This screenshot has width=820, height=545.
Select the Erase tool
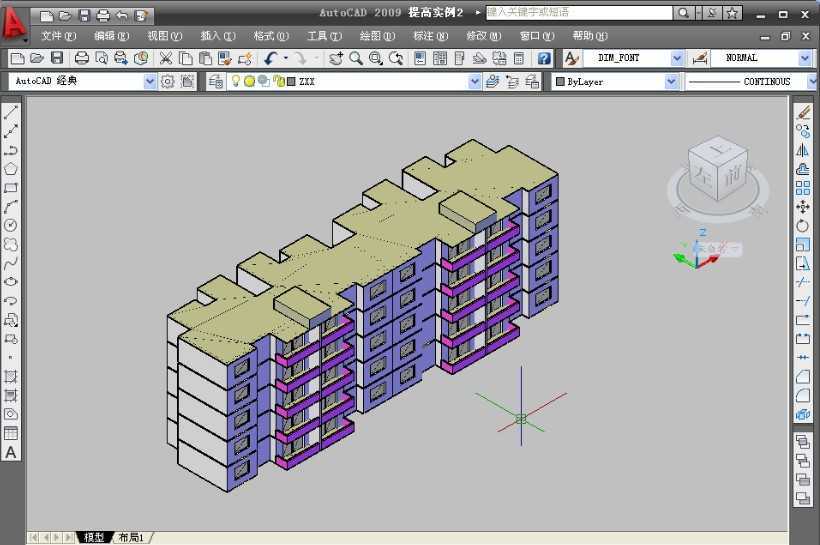tap(803, 112)
